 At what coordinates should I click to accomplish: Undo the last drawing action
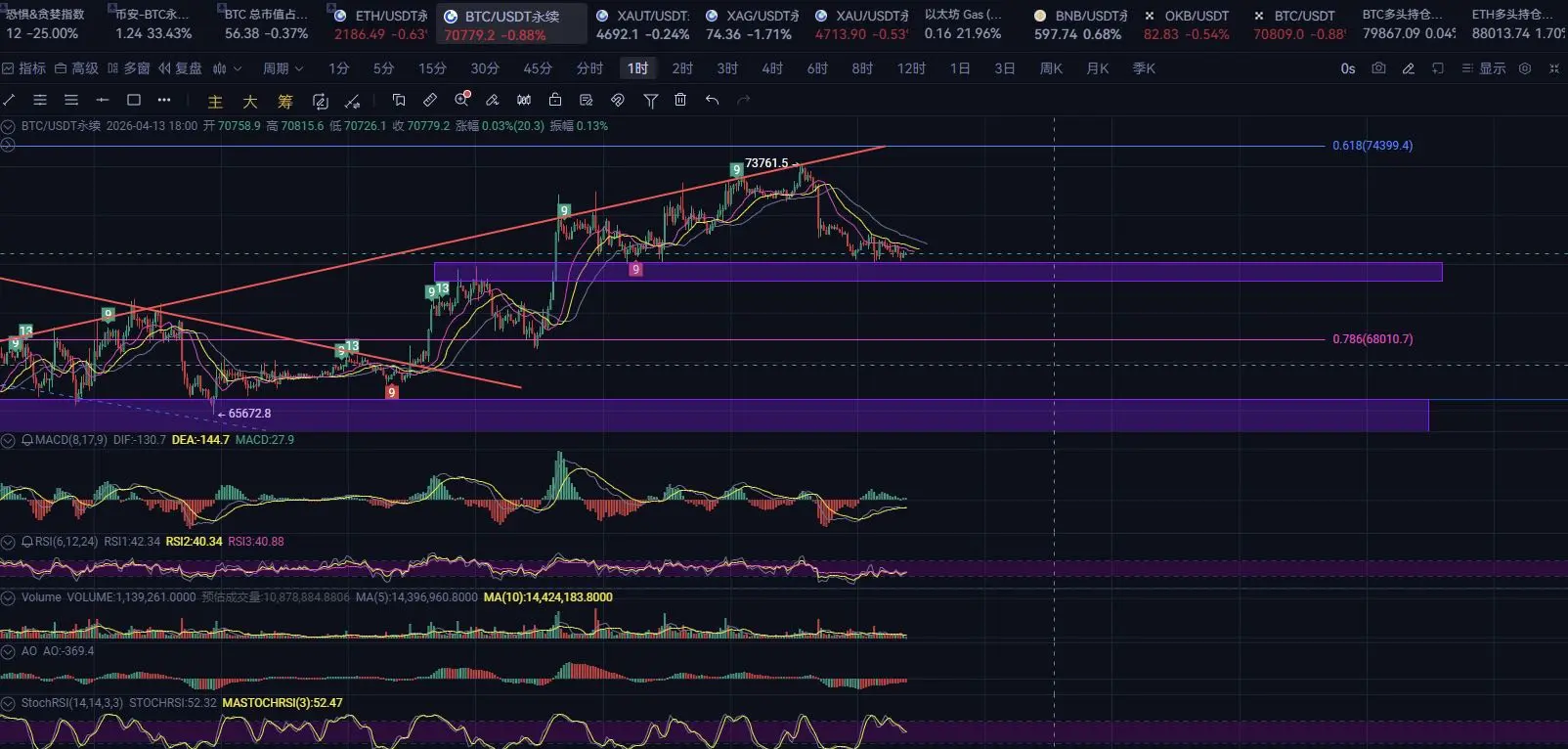(712, 100)
